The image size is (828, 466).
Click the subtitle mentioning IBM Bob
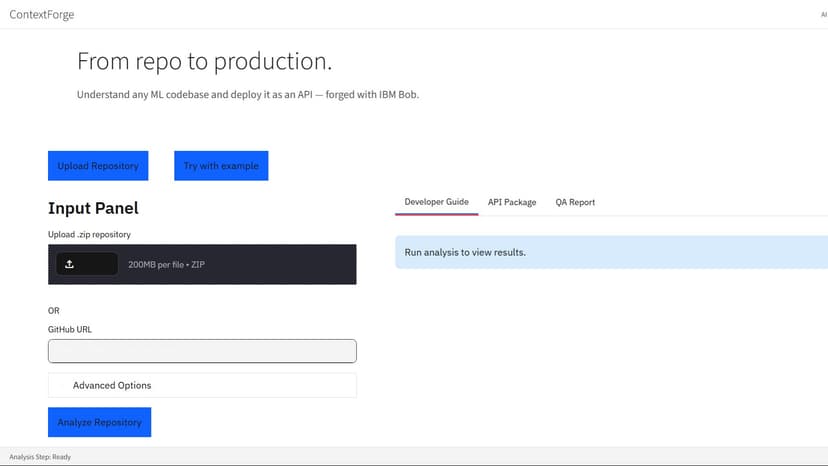coord(248,95)
